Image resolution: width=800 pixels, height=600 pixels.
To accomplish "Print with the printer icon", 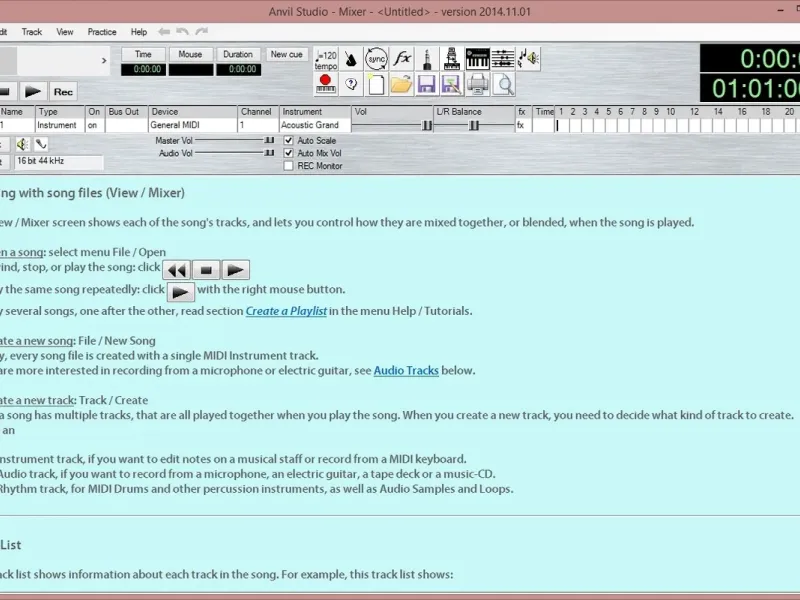I will click(x=478, y=85).
